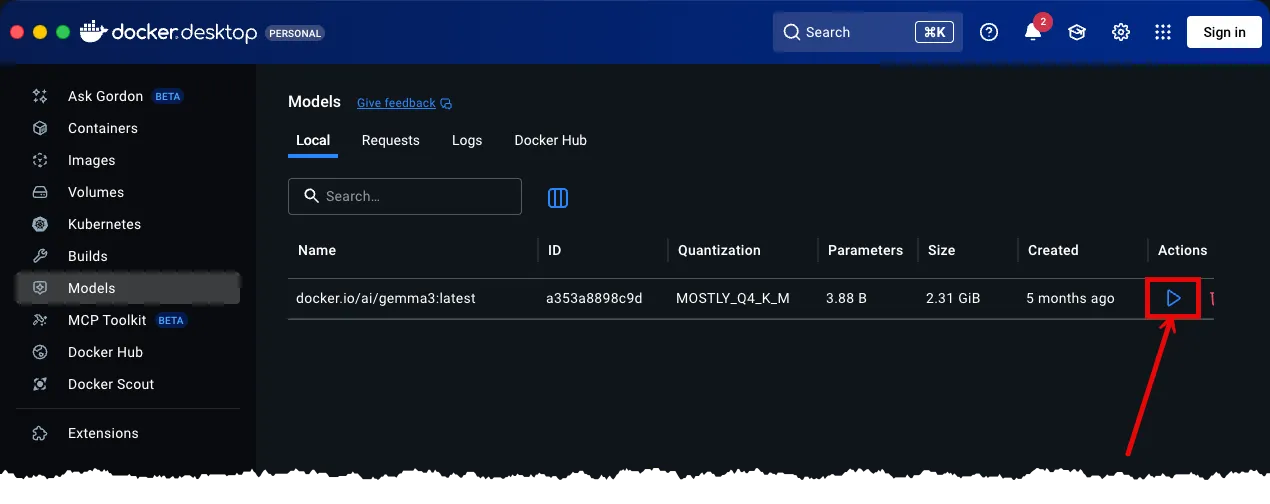Click the Actions column header
The image size is (1270, 504).
pos(1183,250)
